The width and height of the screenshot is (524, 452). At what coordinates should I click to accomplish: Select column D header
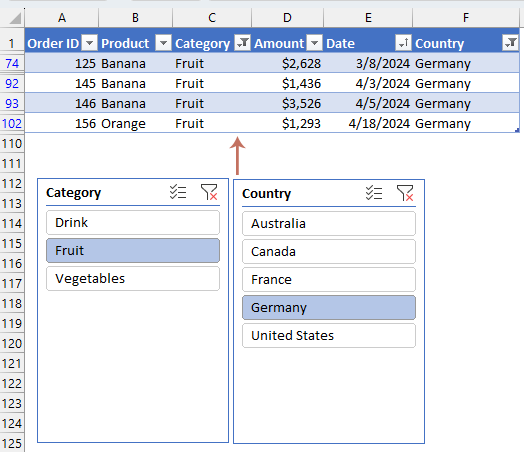[287, 17]
